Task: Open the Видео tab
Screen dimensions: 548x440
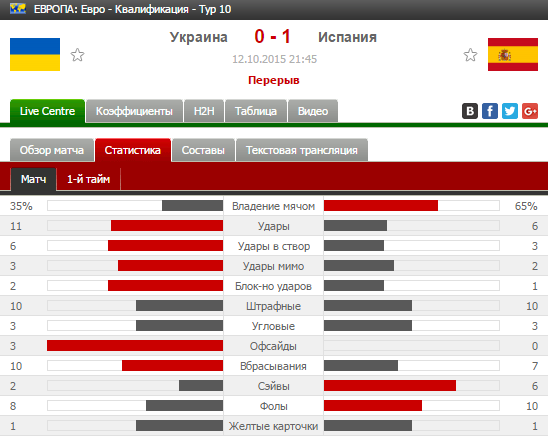Action: coord(313,111)
